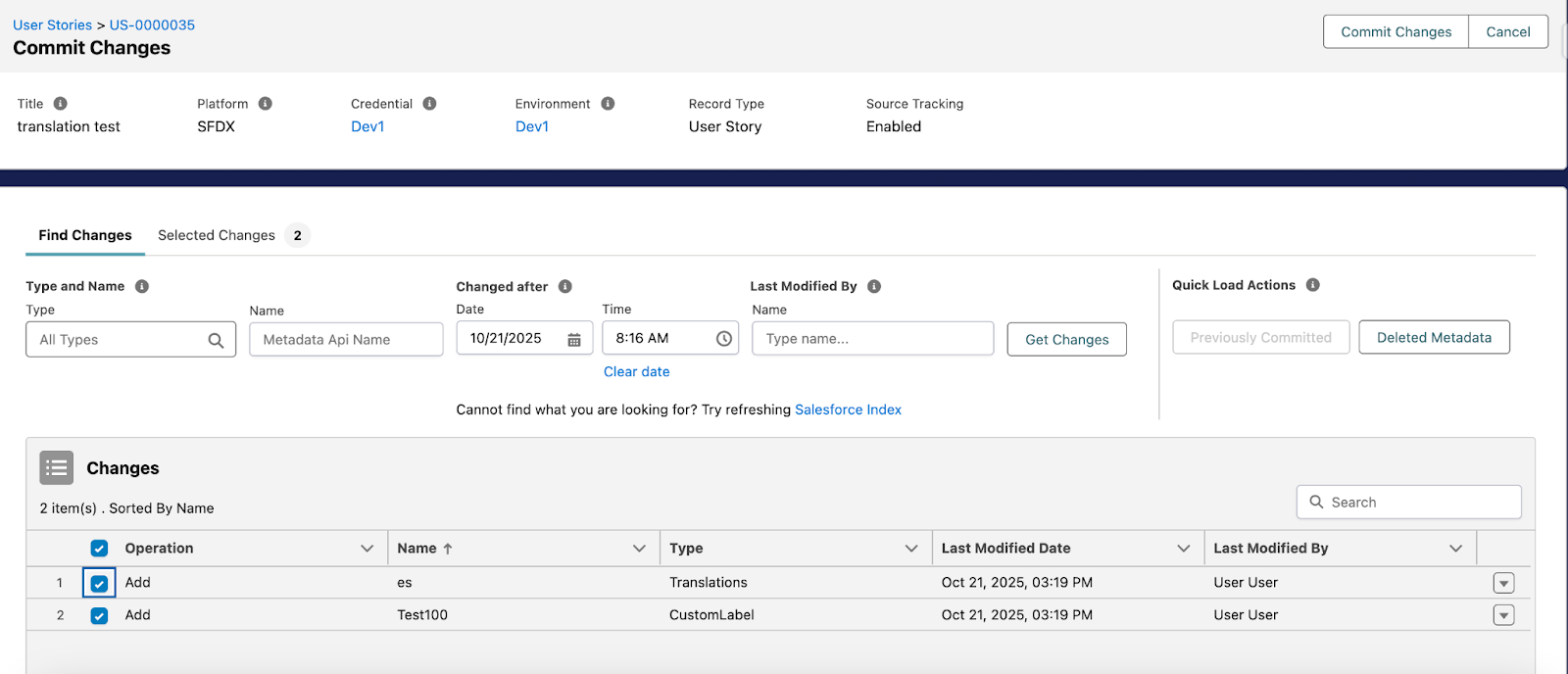Open the Operation column dropdown chevron
This screenshot has width=1568, height=674.
[x=367, y=549]
